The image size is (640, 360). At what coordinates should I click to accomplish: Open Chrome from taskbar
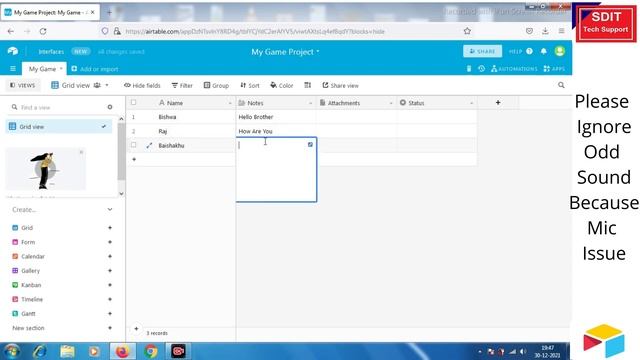(151, 351)
